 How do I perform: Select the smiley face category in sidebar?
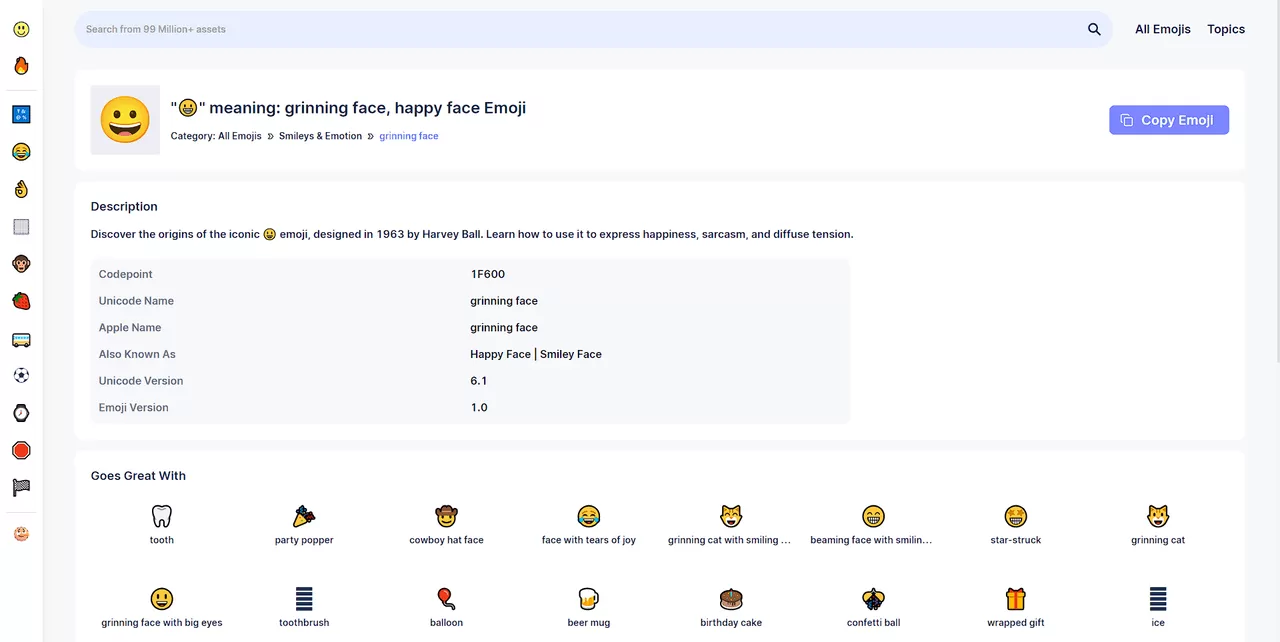(x=20, y=29)
